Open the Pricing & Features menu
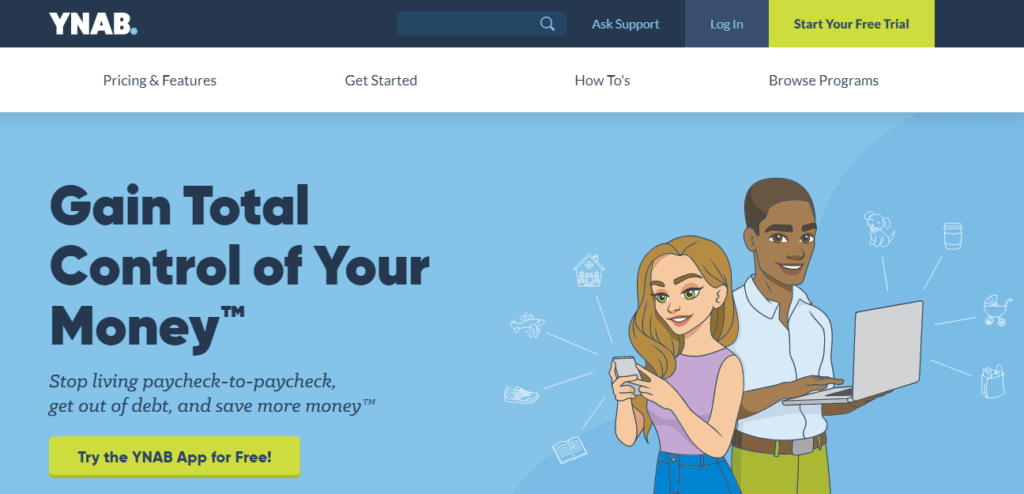The width and height of the screenshot is (1024, 494). [x=160, y=80]
